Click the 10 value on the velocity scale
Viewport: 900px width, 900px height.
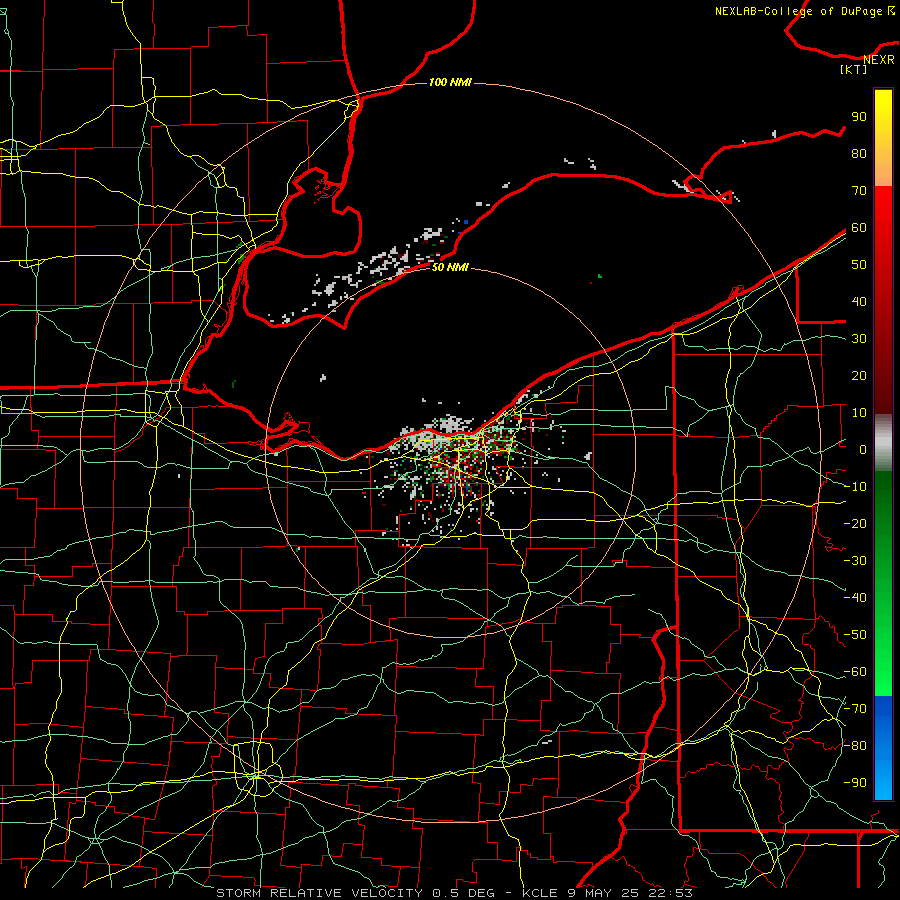[x=859, y=413]
